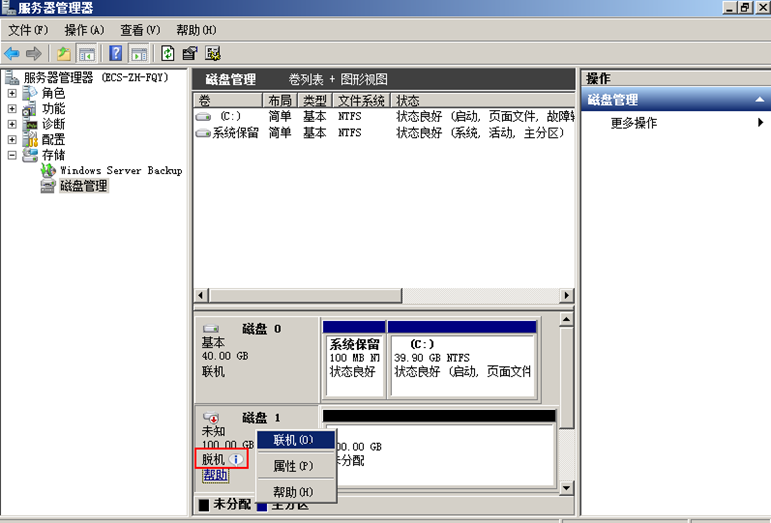The image size is (771, 523).
Task: Choose 属性(P) from the context menu
Action: [x=296, y=465]
